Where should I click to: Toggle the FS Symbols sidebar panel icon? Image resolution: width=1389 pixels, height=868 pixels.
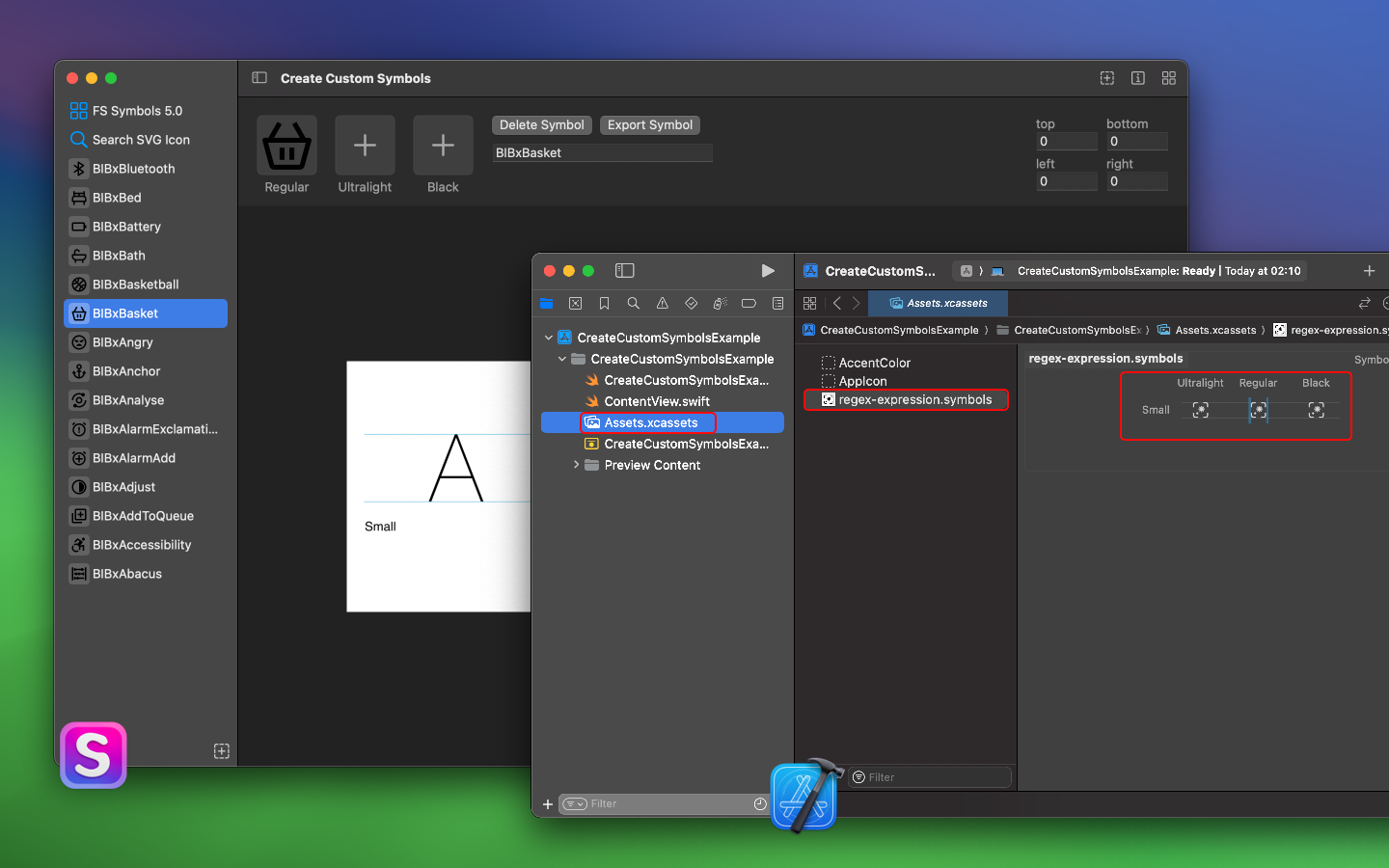tap(259, 78)
